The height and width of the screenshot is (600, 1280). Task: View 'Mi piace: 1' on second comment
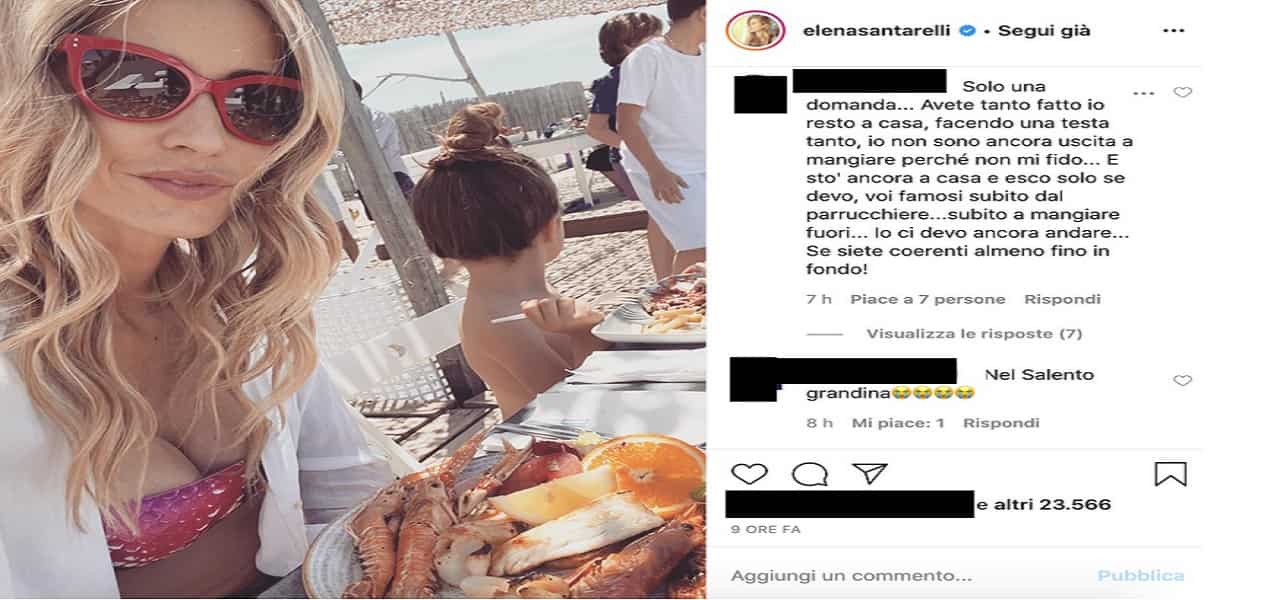(x=898, y=423)
